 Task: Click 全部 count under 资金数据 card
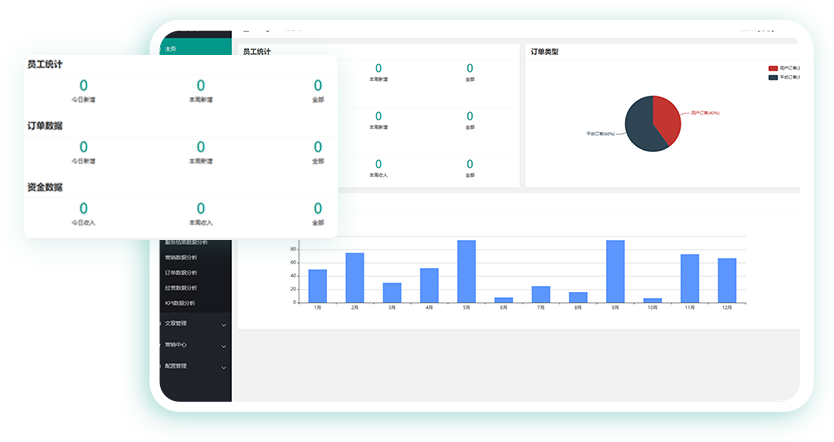[x=318, y=208]
